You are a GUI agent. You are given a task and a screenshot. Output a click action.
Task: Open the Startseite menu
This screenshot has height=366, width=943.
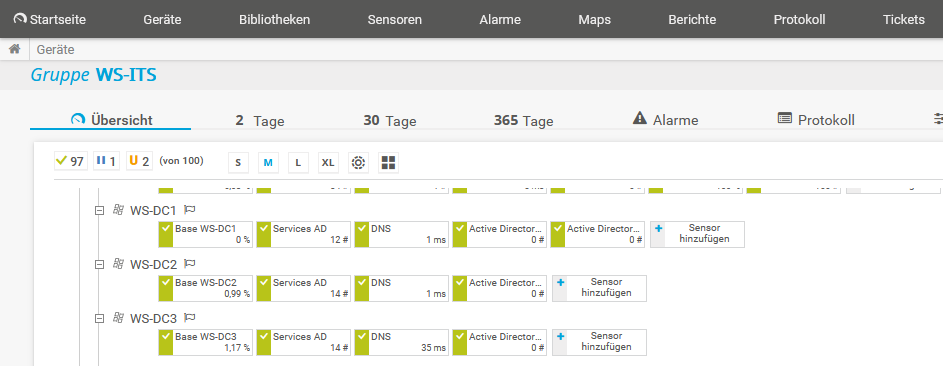pyautogui.click(x=50, y=19)
